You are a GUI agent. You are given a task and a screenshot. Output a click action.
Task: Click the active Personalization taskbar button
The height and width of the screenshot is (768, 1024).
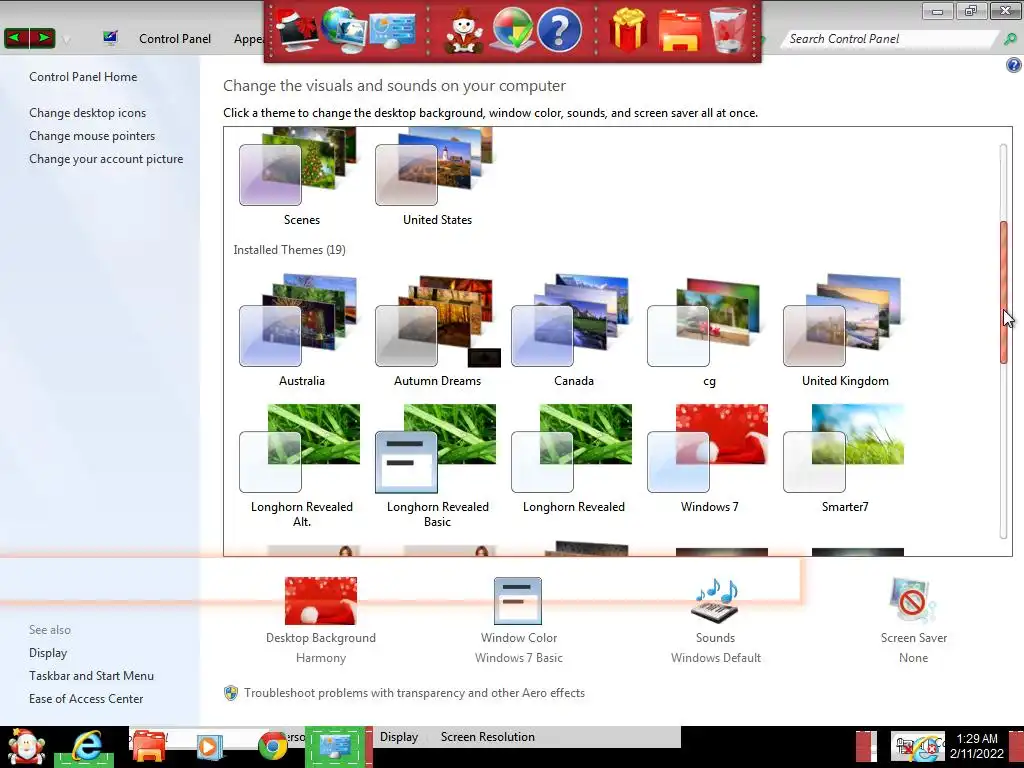coord(335,746)
